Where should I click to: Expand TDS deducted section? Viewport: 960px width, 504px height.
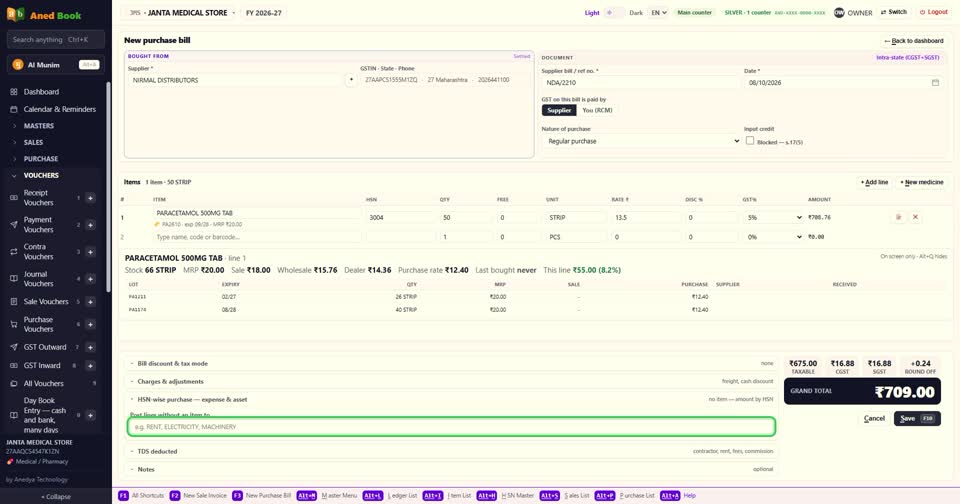(451, 451)
